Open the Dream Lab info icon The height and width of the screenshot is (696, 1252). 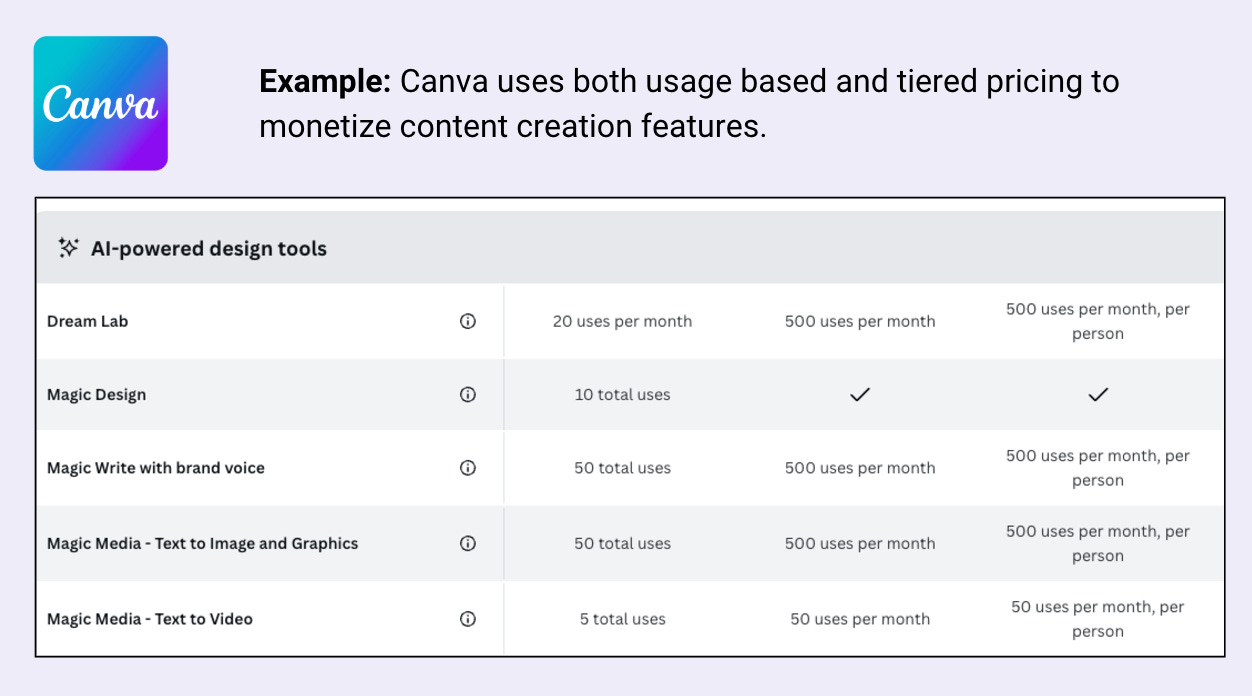[x=467, y=321]
